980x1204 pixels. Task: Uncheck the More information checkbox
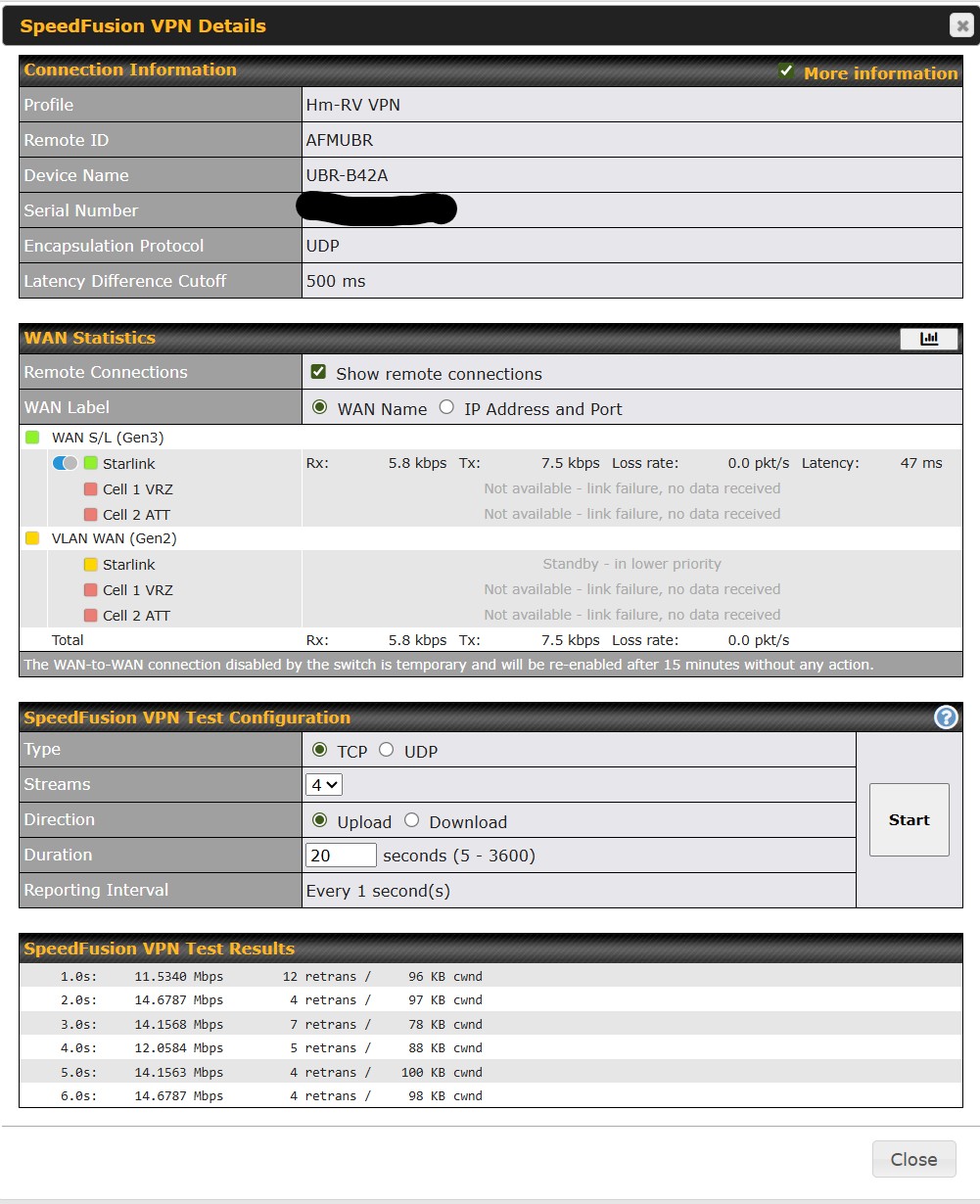pos(786,71)
